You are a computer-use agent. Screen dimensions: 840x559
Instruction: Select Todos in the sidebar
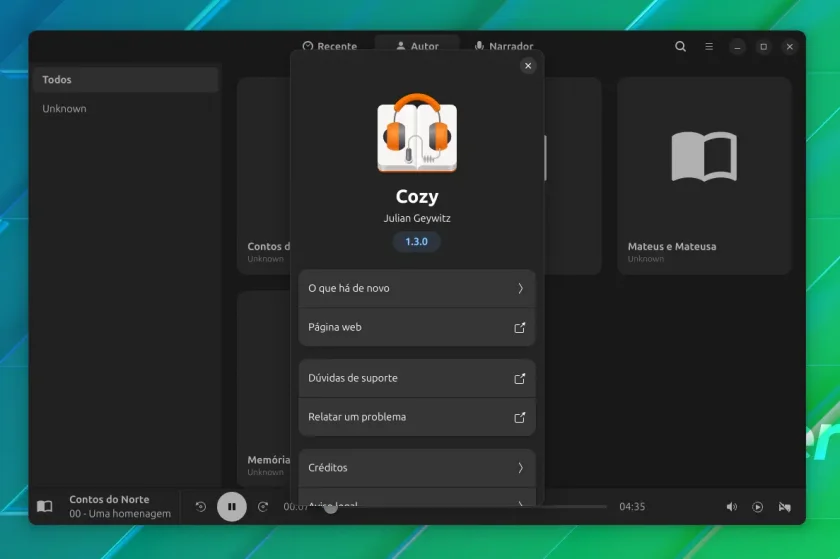125,79
